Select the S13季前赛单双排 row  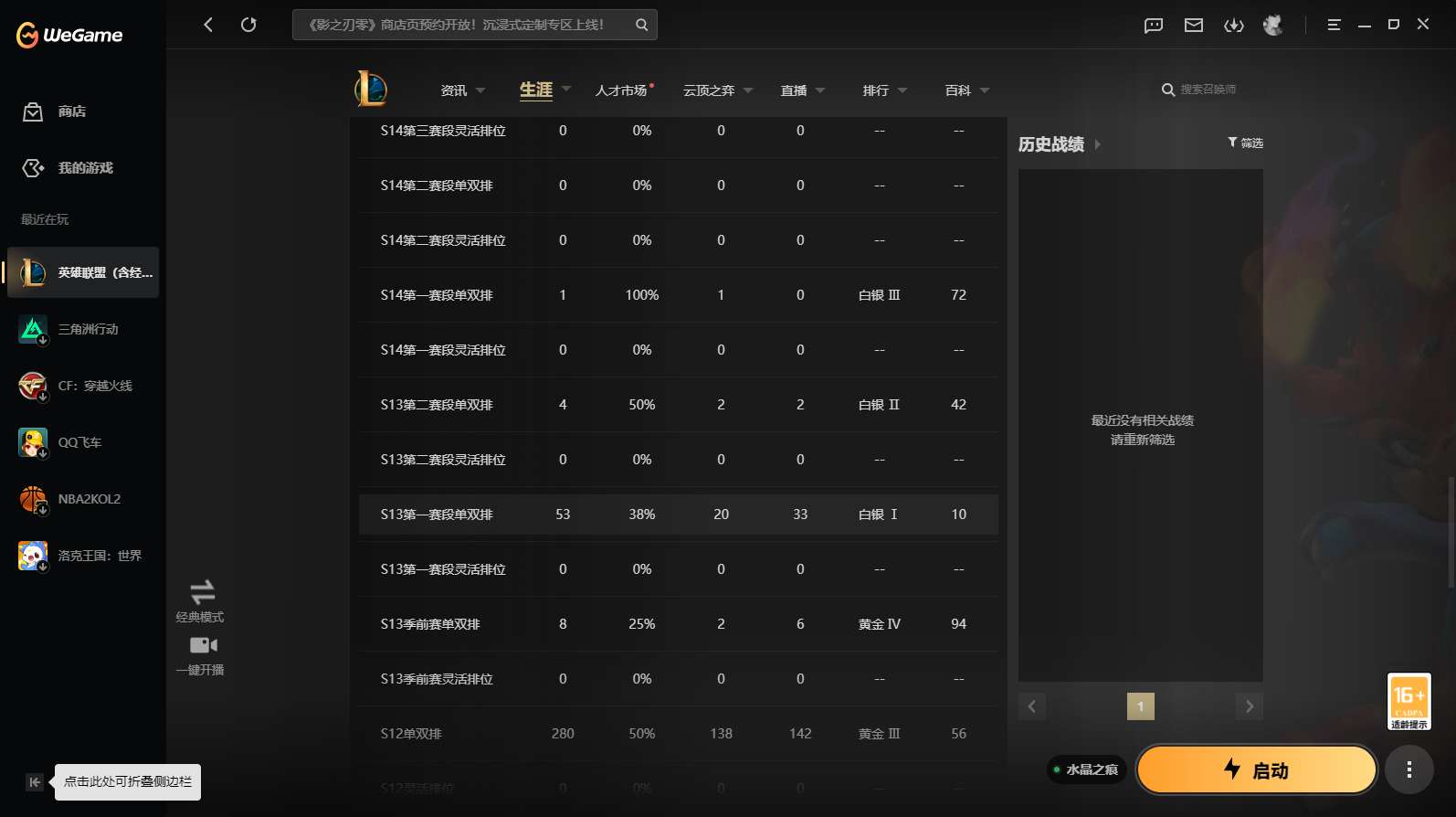click(678, 624)
